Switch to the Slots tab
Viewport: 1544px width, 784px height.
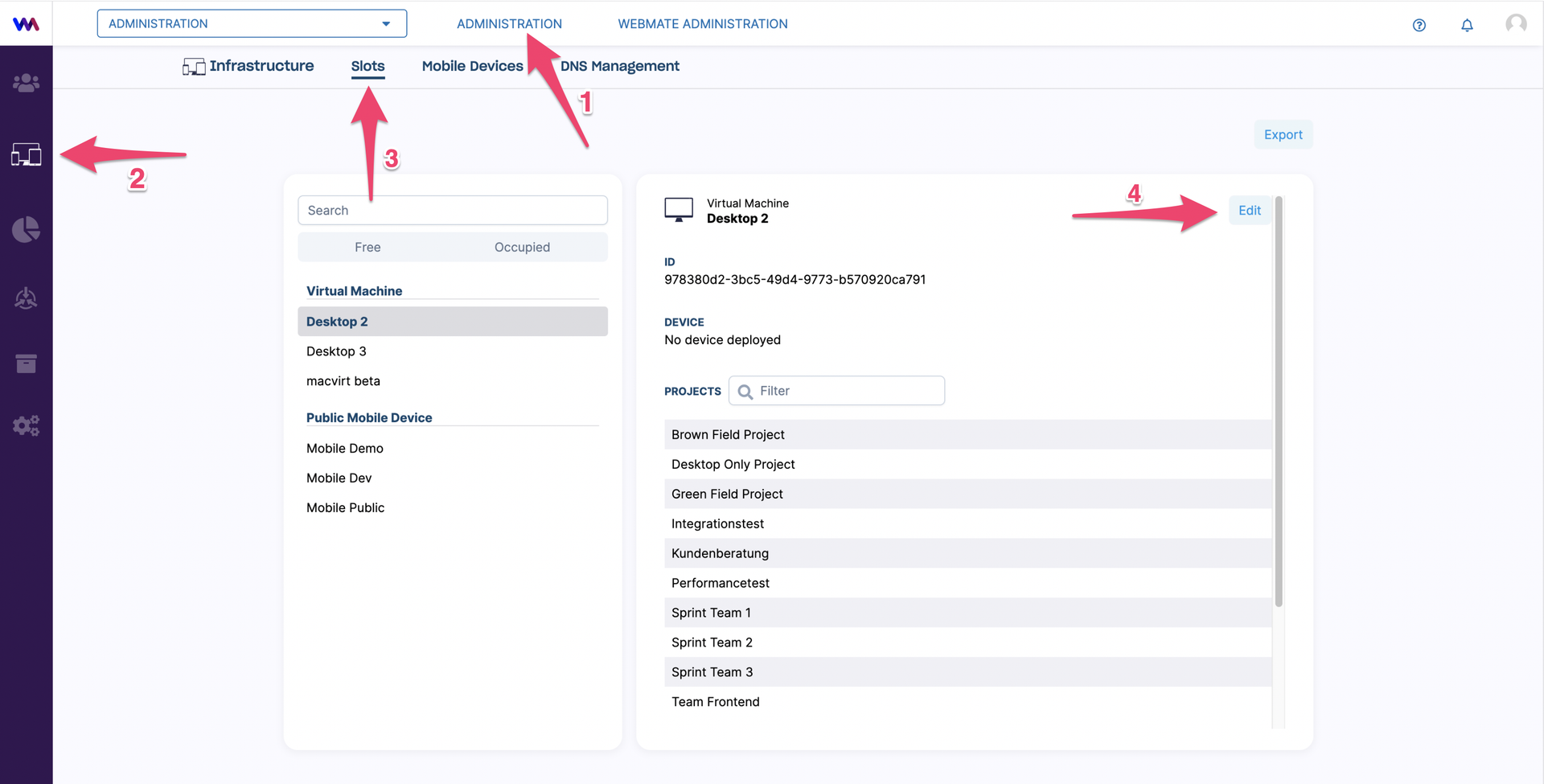(368, 66)
